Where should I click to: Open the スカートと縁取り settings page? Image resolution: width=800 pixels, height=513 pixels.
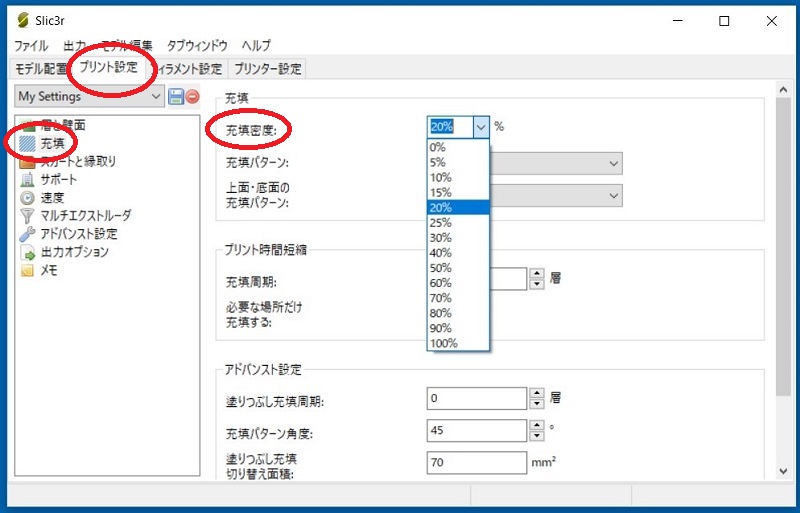tap(78, 161)
